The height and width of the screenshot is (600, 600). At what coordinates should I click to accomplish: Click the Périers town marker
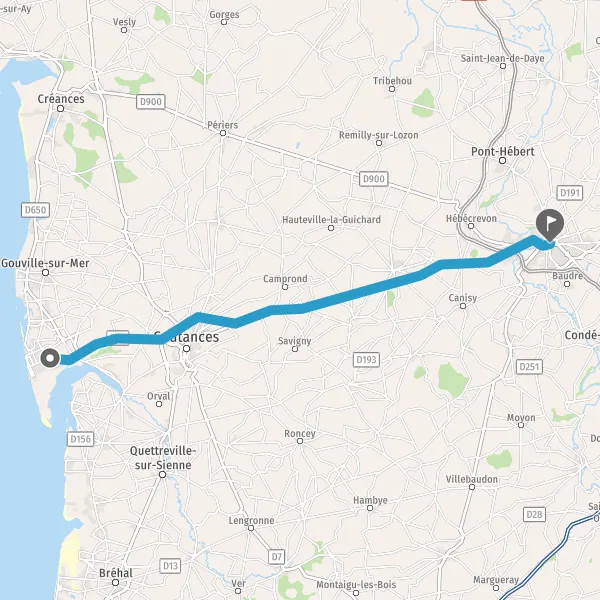tap(223, 133)
